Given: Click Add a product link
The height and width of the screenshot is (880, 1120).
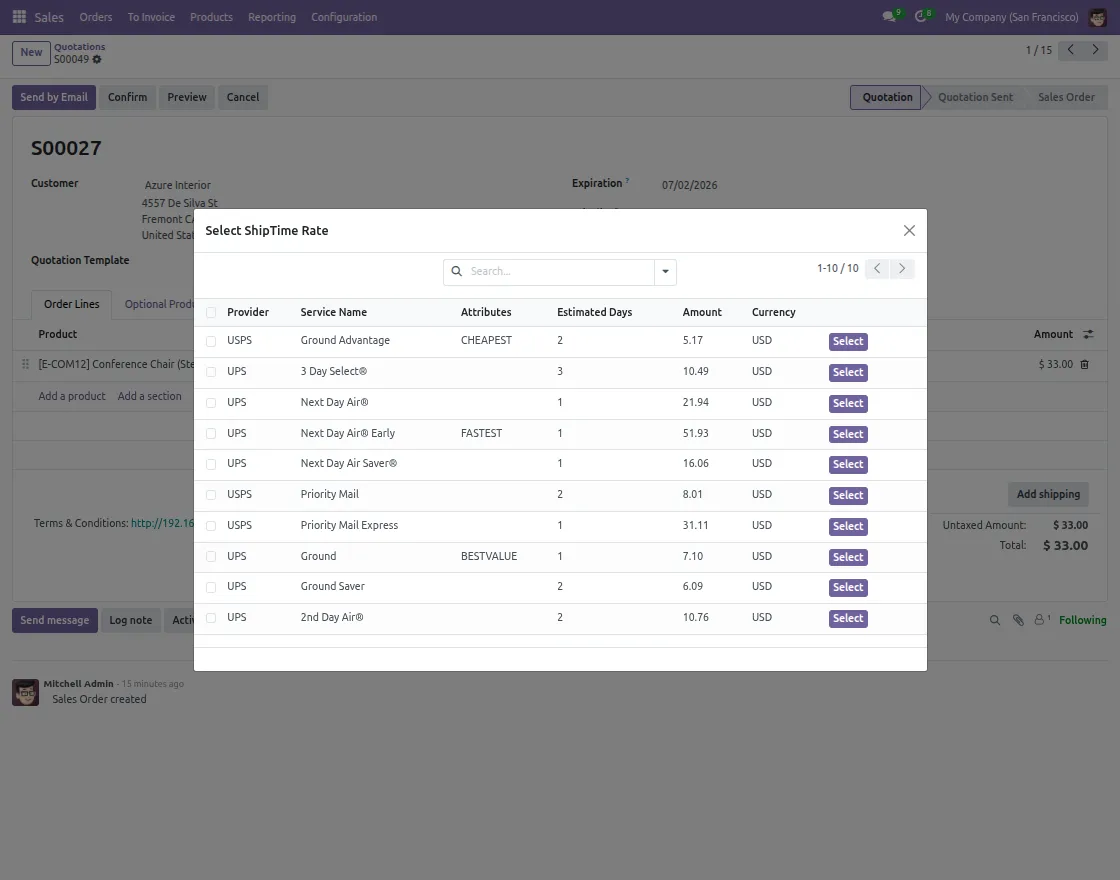Looking at the screenshot, I should pos(71,396).
